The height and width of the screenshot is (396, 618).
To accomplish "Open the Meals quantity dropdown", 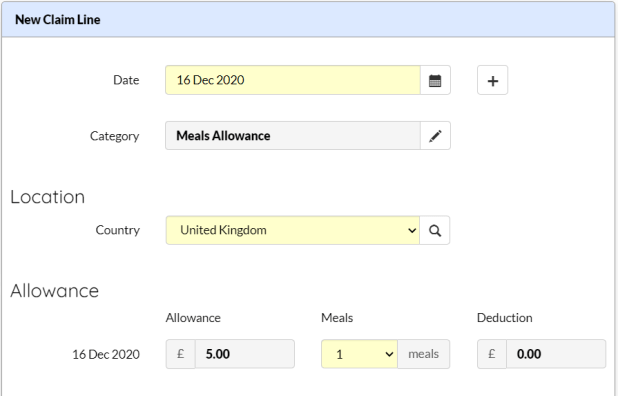I will tap(359, 354).
